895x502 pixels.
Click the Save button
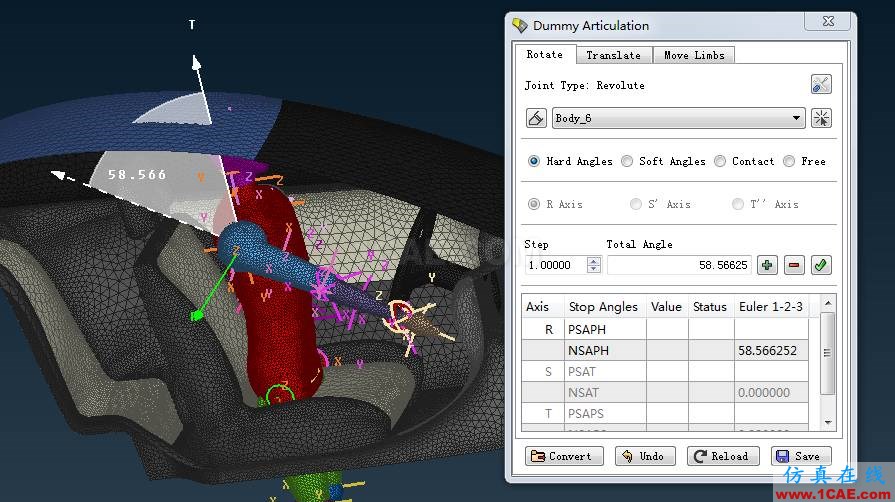801,456
